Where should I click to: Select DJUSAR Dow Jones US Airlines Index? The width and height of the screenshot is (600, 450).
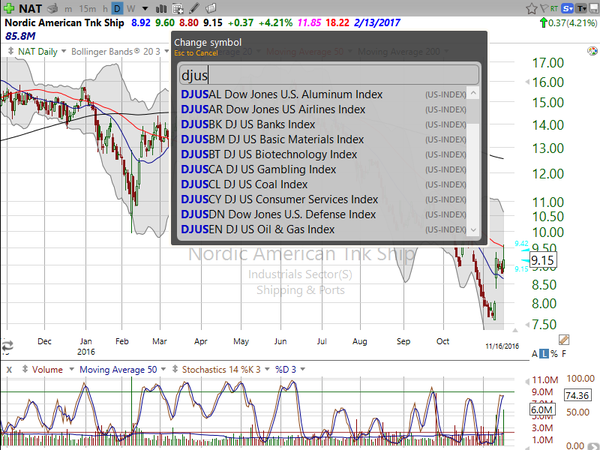click(x=324, y=109)
